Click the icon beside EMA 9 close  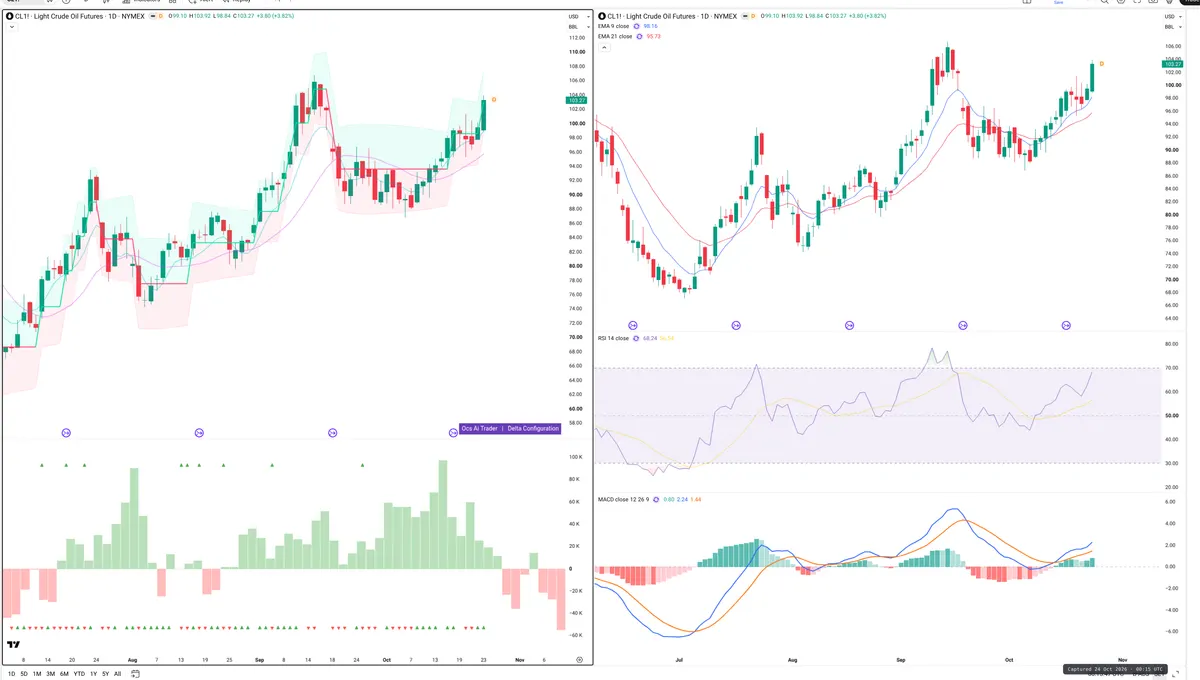coord(638,26)
